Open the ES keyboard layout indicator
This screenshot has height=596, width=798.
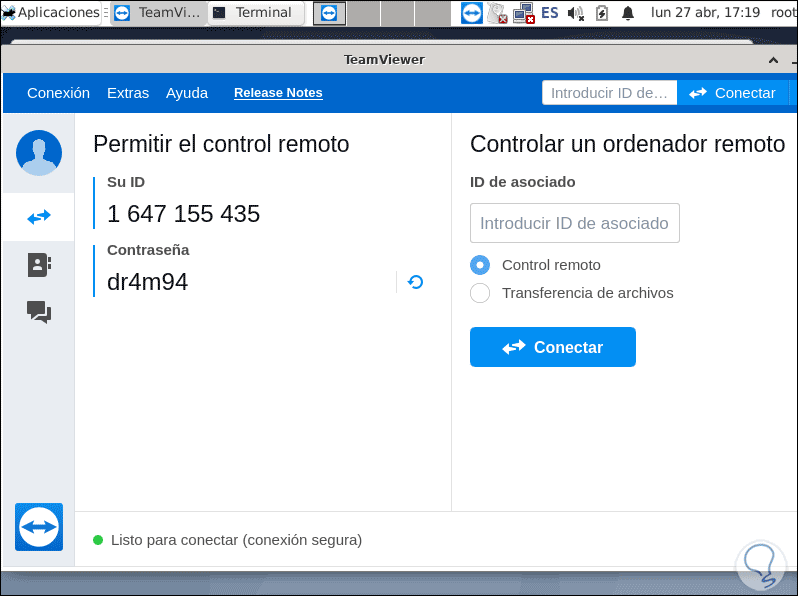550,13
